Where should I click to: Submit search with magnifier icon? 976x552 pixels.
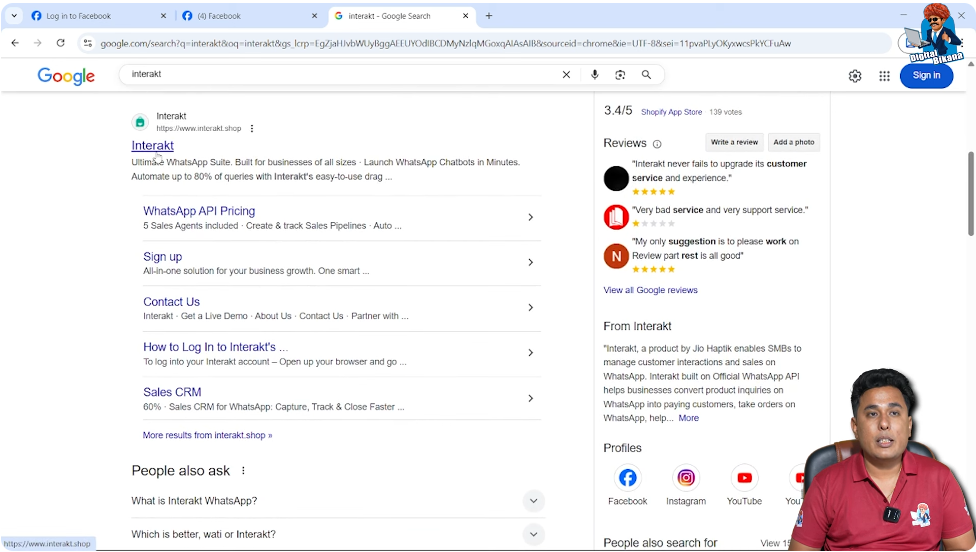tap(646, 75)
